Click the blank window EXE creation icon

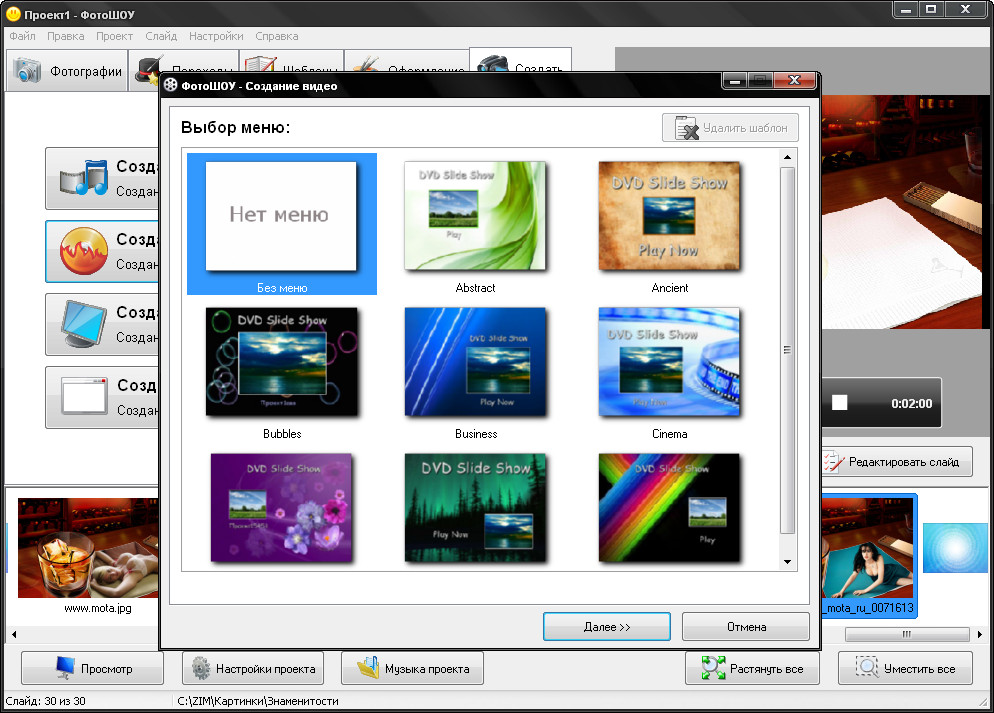click(84, 397)
